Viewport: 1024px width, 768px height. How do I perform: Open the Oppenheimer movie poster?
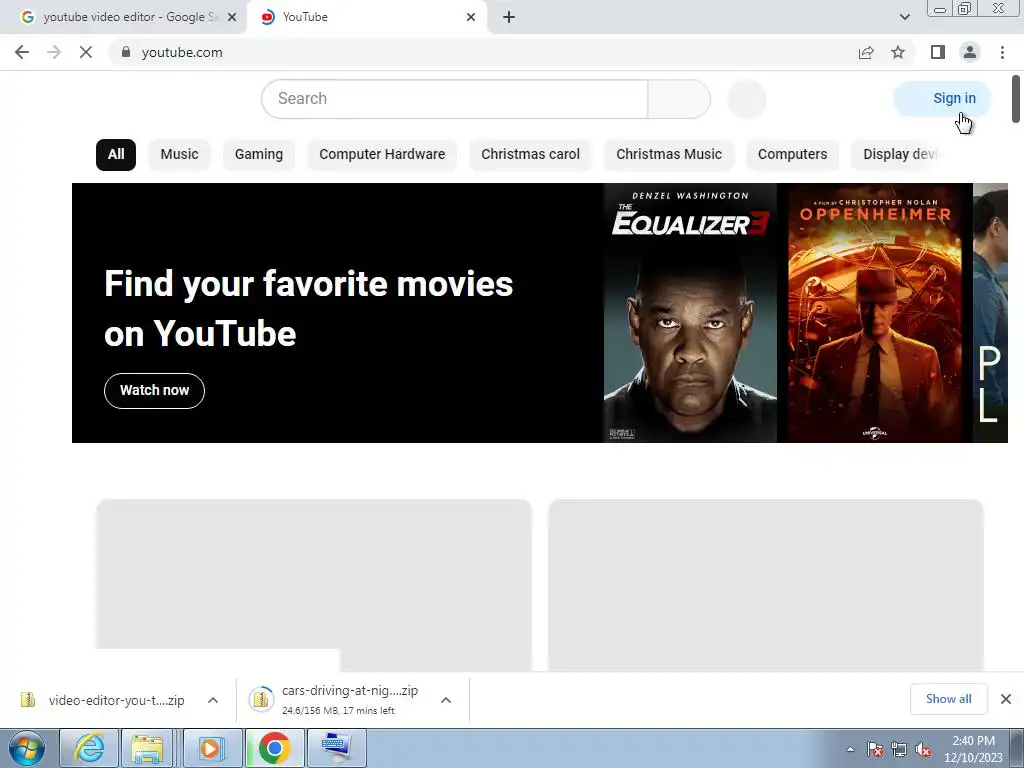tap(875, 313)
